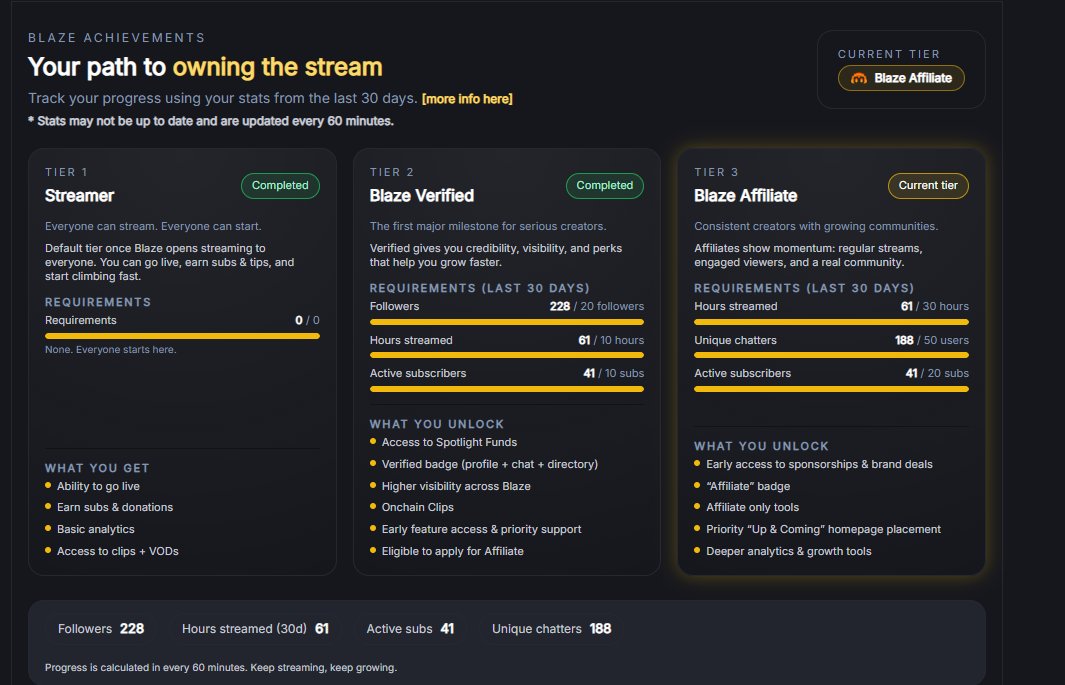Click the '“Affiliate” badge' list item
This screenshot has height=685, width=1065.
point(748,486)
